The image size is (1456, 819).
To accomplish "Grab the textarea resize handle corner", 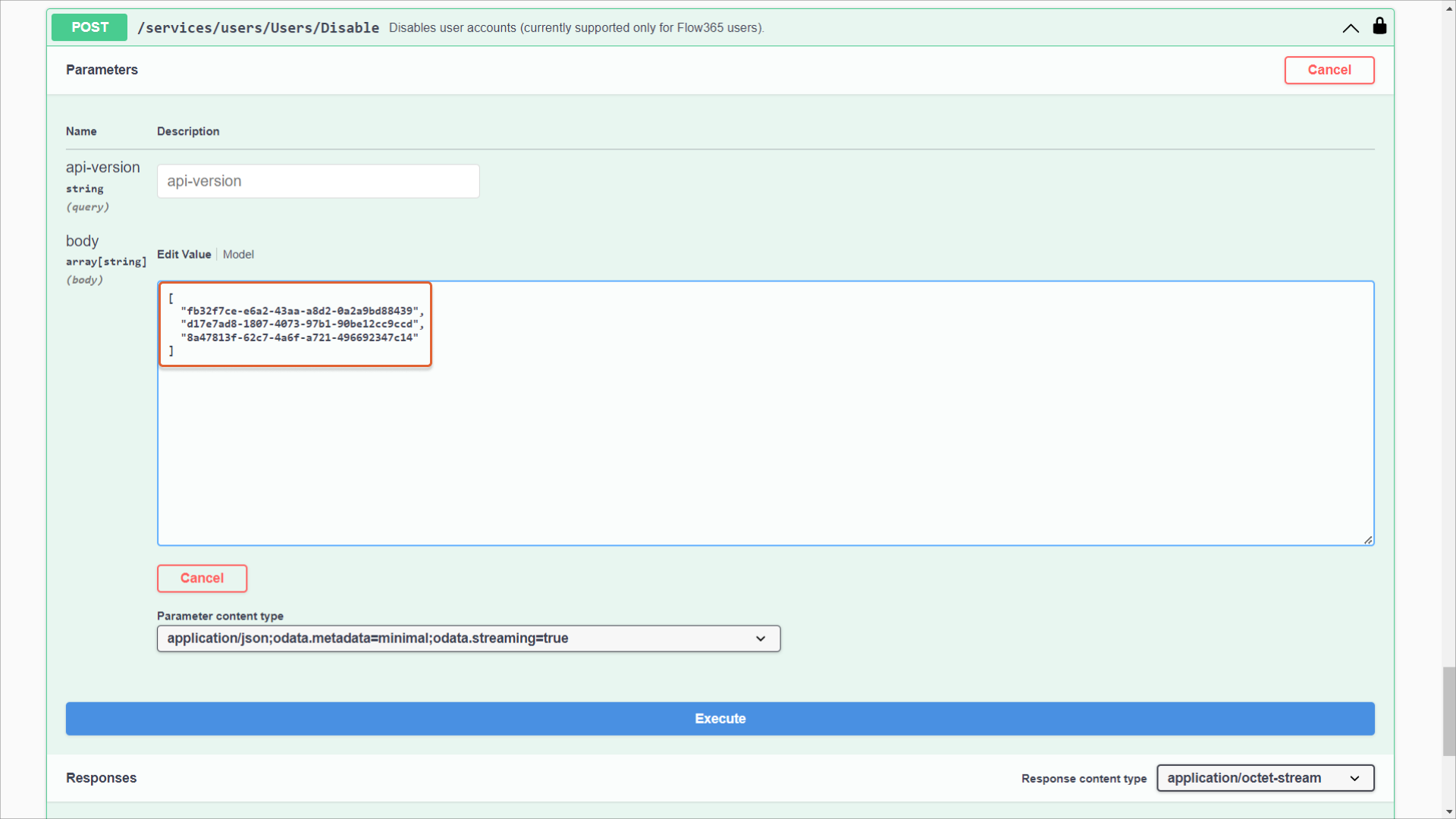I will (1368, 540).
